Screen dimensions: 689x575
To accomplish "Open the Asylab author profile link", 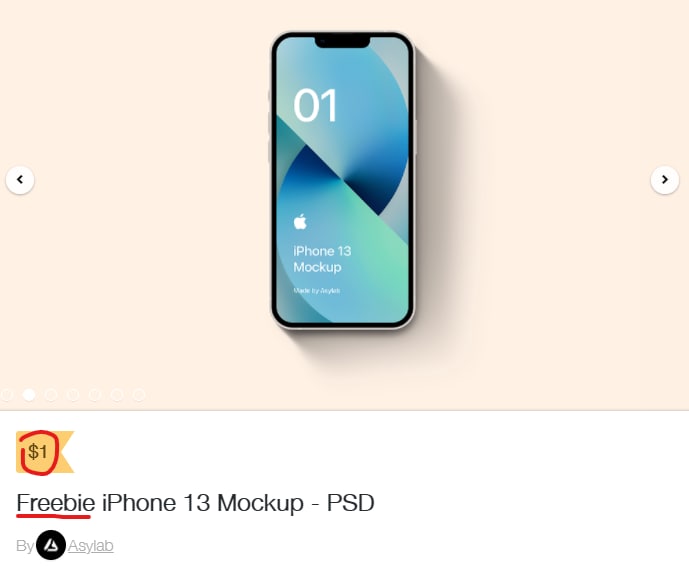I will [91, 546].
